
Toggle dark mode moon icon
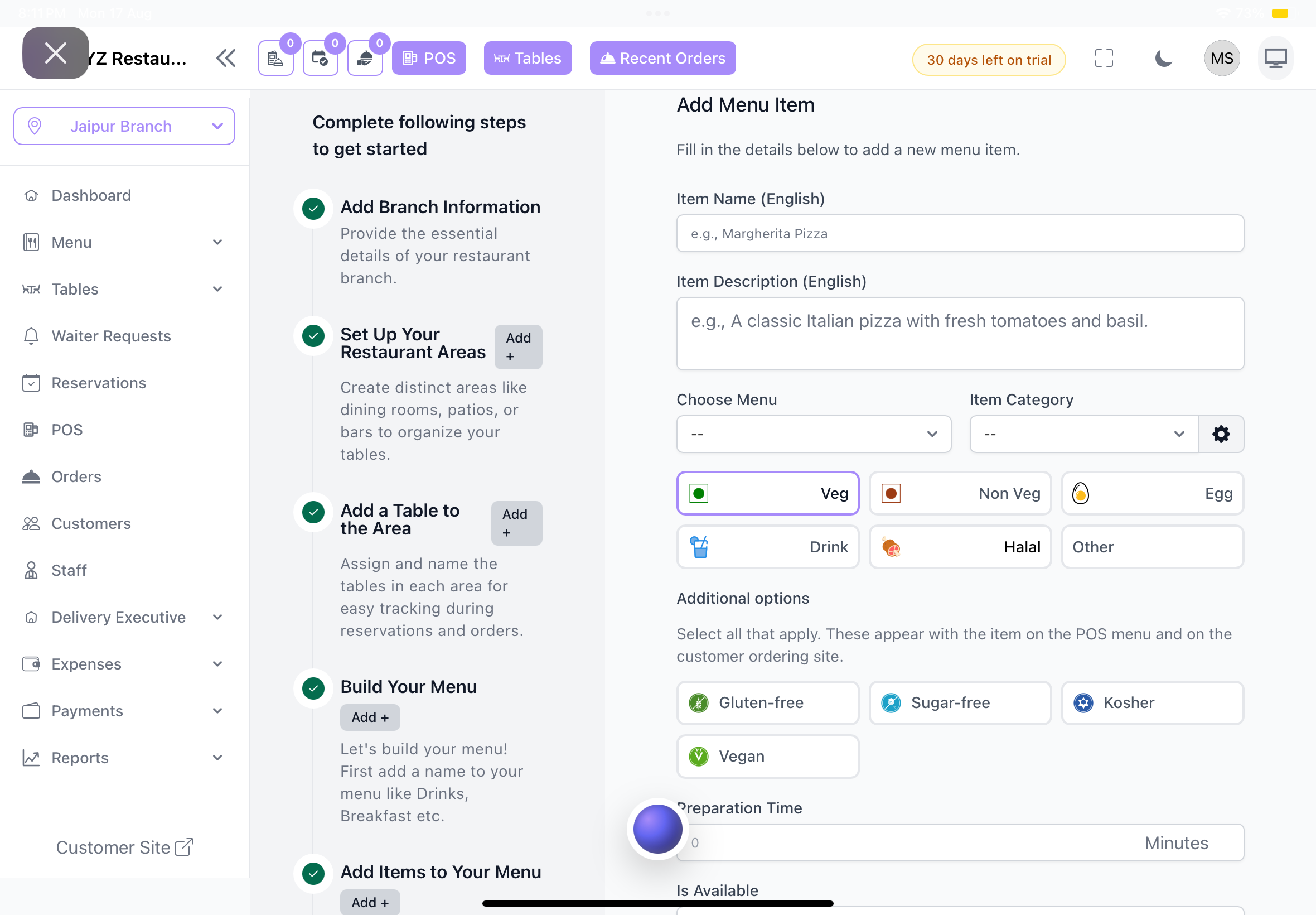[x=1163, y=58]
